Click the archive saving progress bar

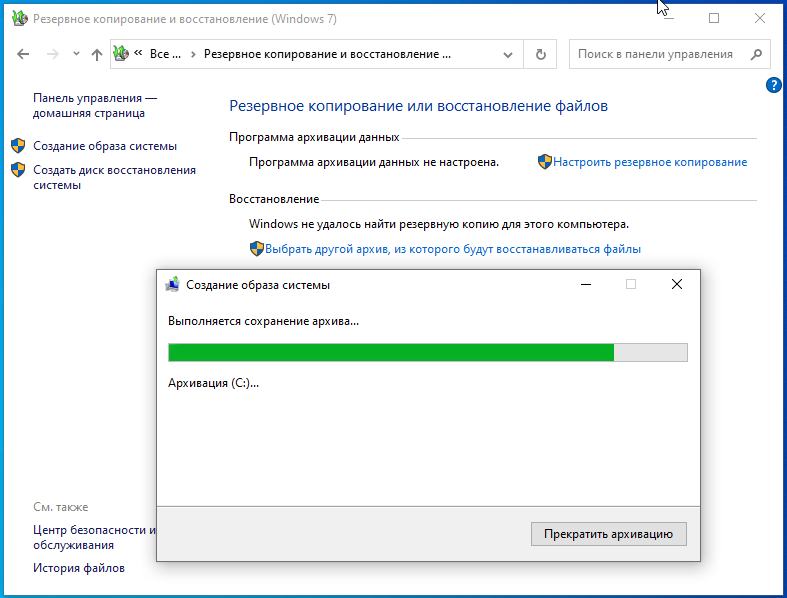point(428,352)
